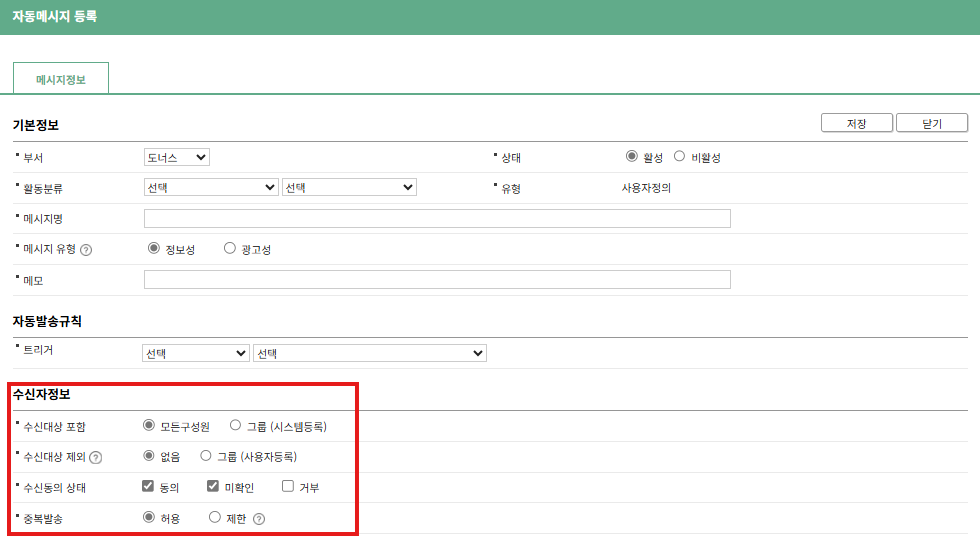Screen dimensions: 980x540
Task: Select 허용 for 중복발송
Action: click(x=149, y=517)
